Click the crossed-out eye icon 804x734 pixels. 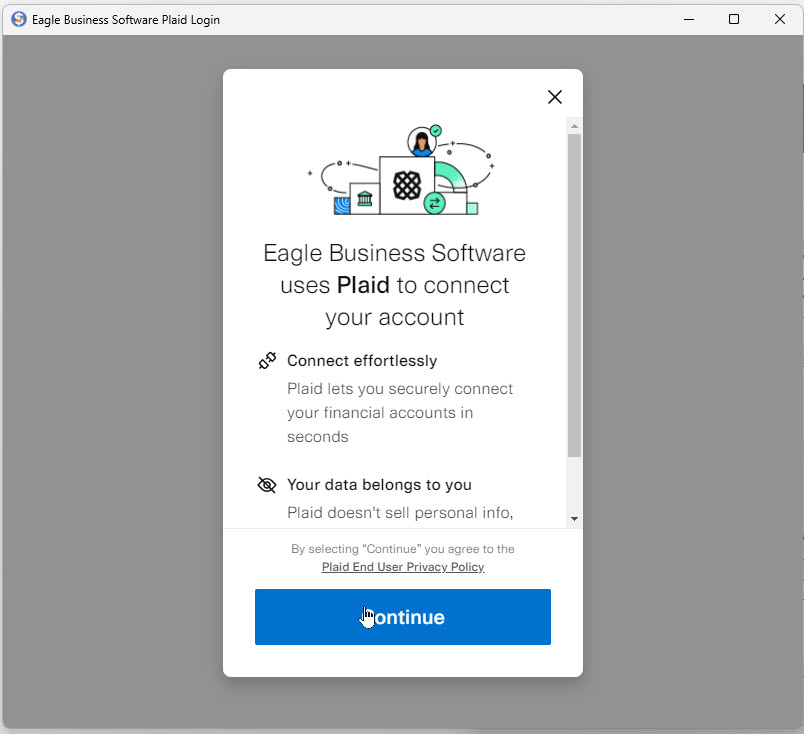coord(267,485)
